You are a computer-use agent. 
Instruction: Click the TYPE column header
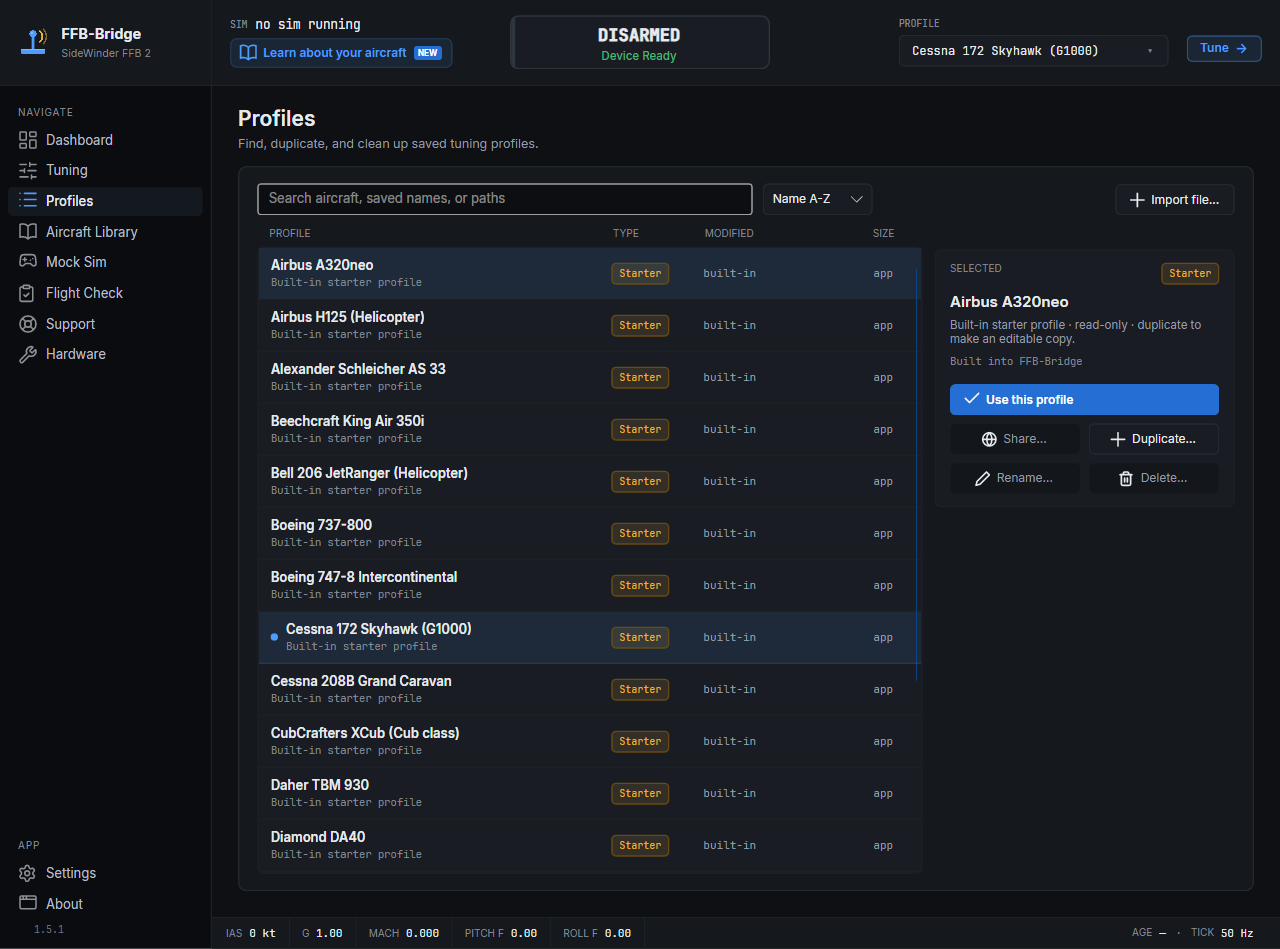point(626,233)
